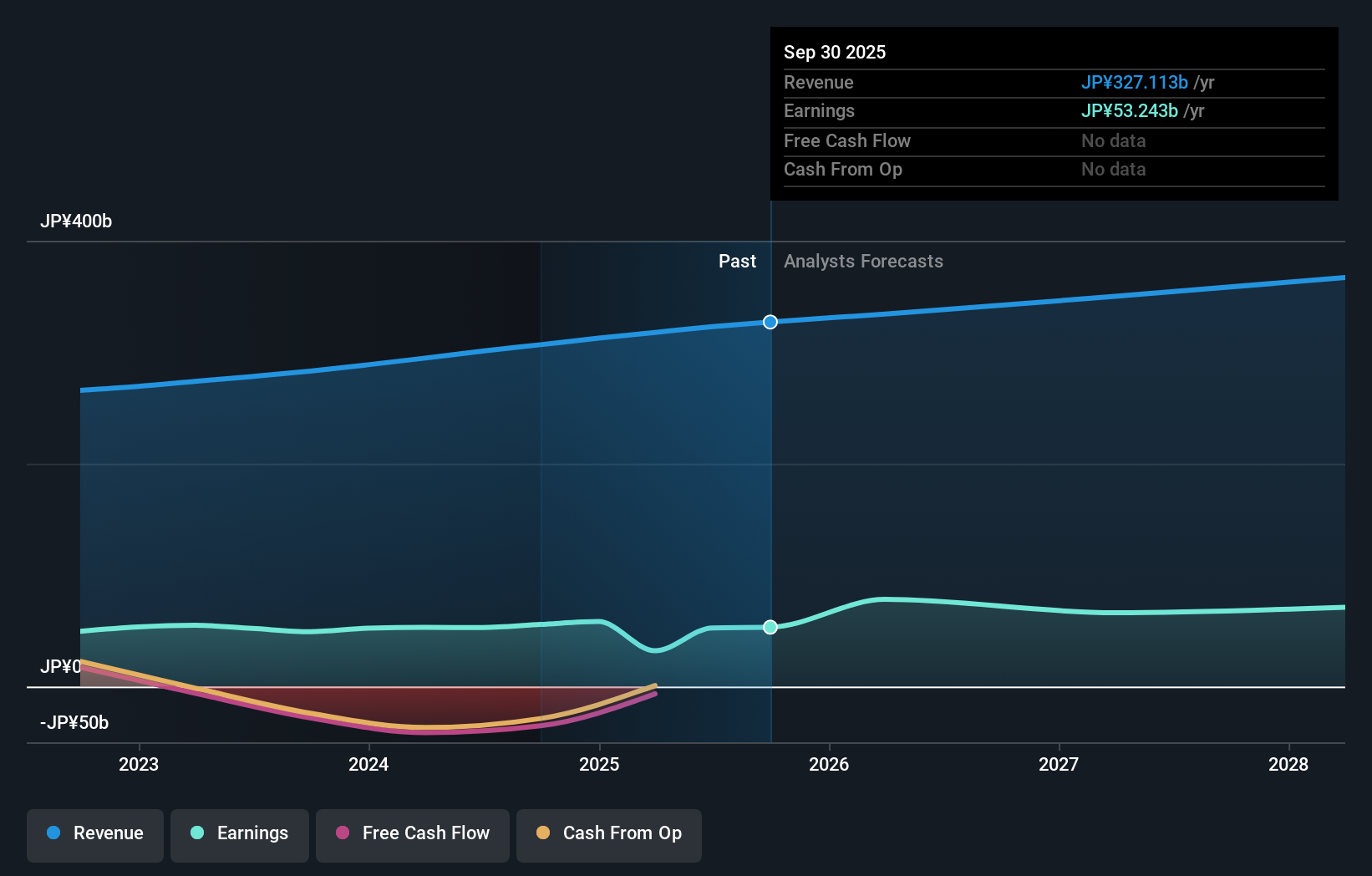Toggle Earnings series visibility
This screenshot has height=876, width=1372.
click(239, 835)
